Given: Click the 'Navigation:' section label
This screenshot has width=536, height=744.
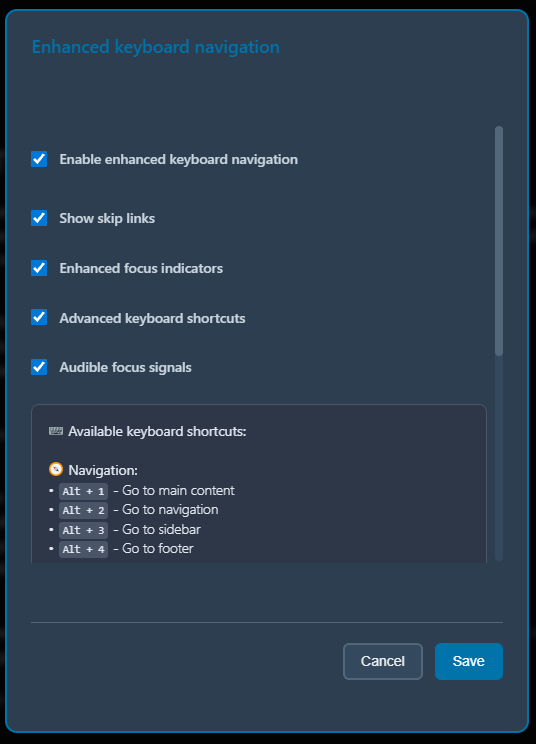Looking at the screenshot, I should pyautogui.click(x=103, y=470).
